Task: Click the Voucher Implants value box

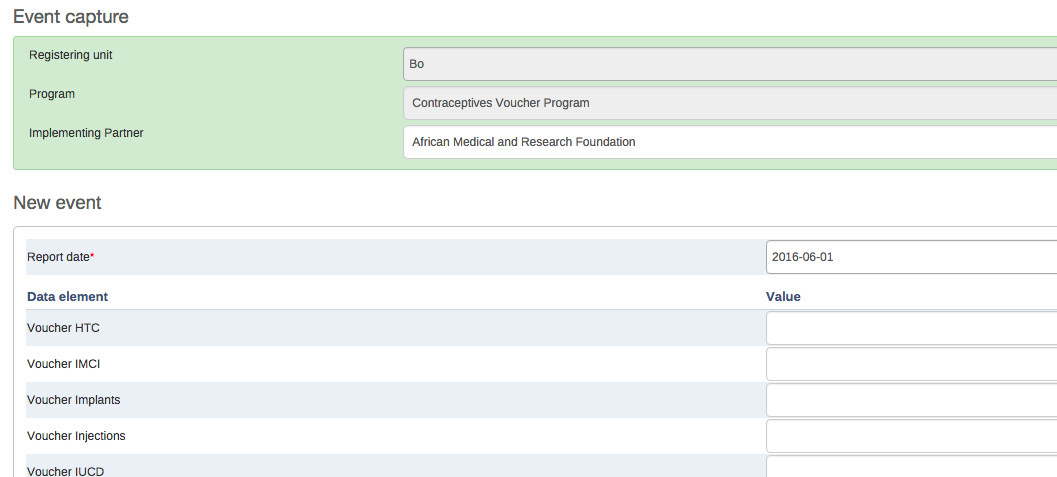Action: (x=910, y=400)
